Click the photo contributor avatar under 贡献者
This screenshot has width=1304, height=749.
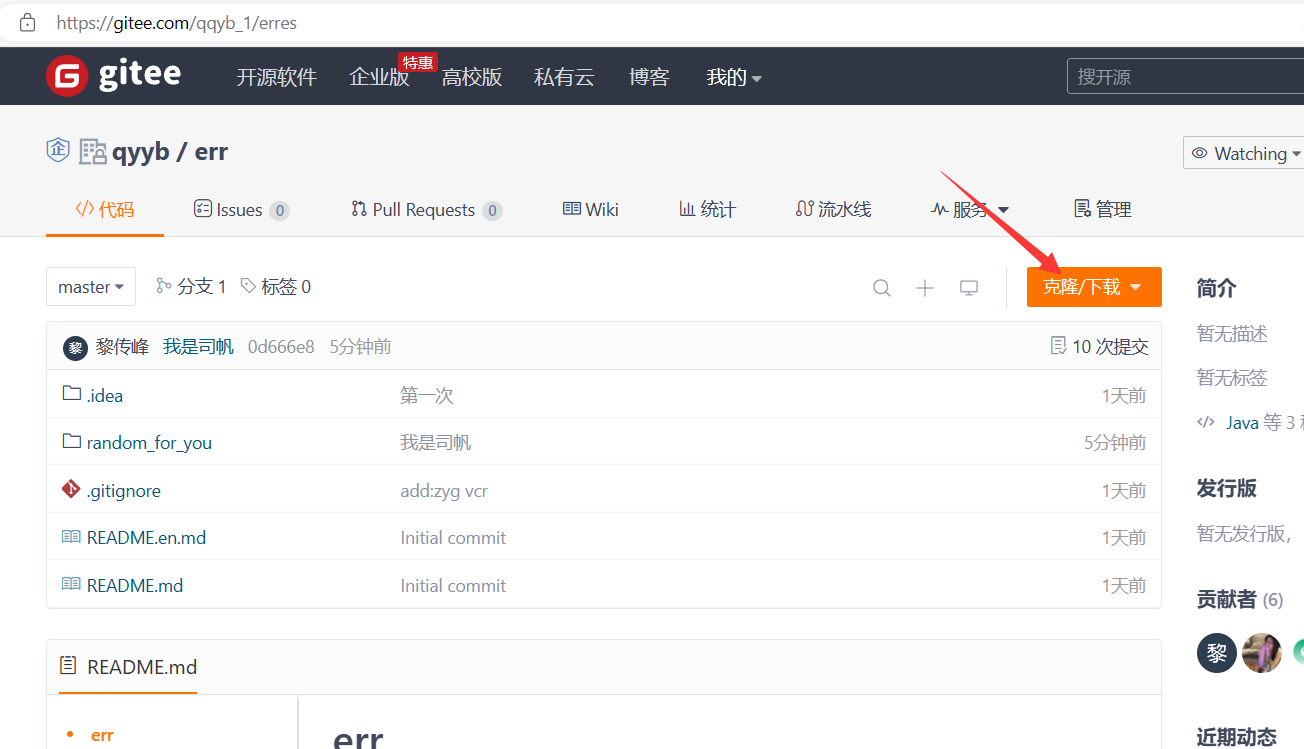click(x=1262, y=653)
